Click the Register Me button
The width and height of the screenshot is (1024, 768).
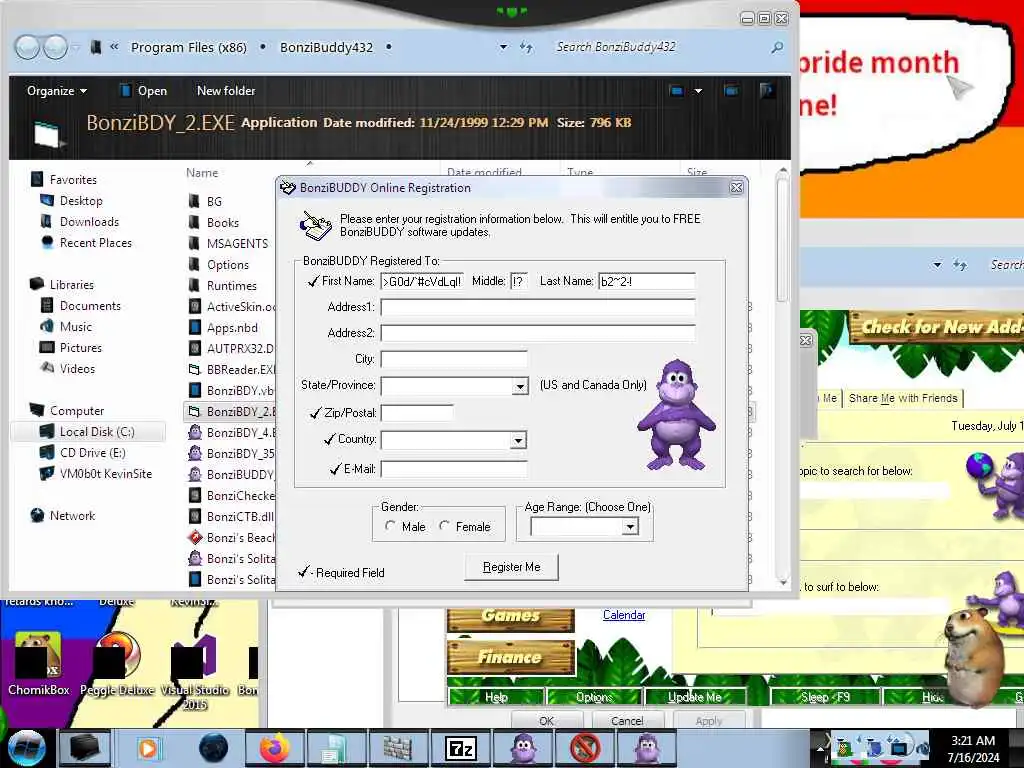[x=511, y=567]
